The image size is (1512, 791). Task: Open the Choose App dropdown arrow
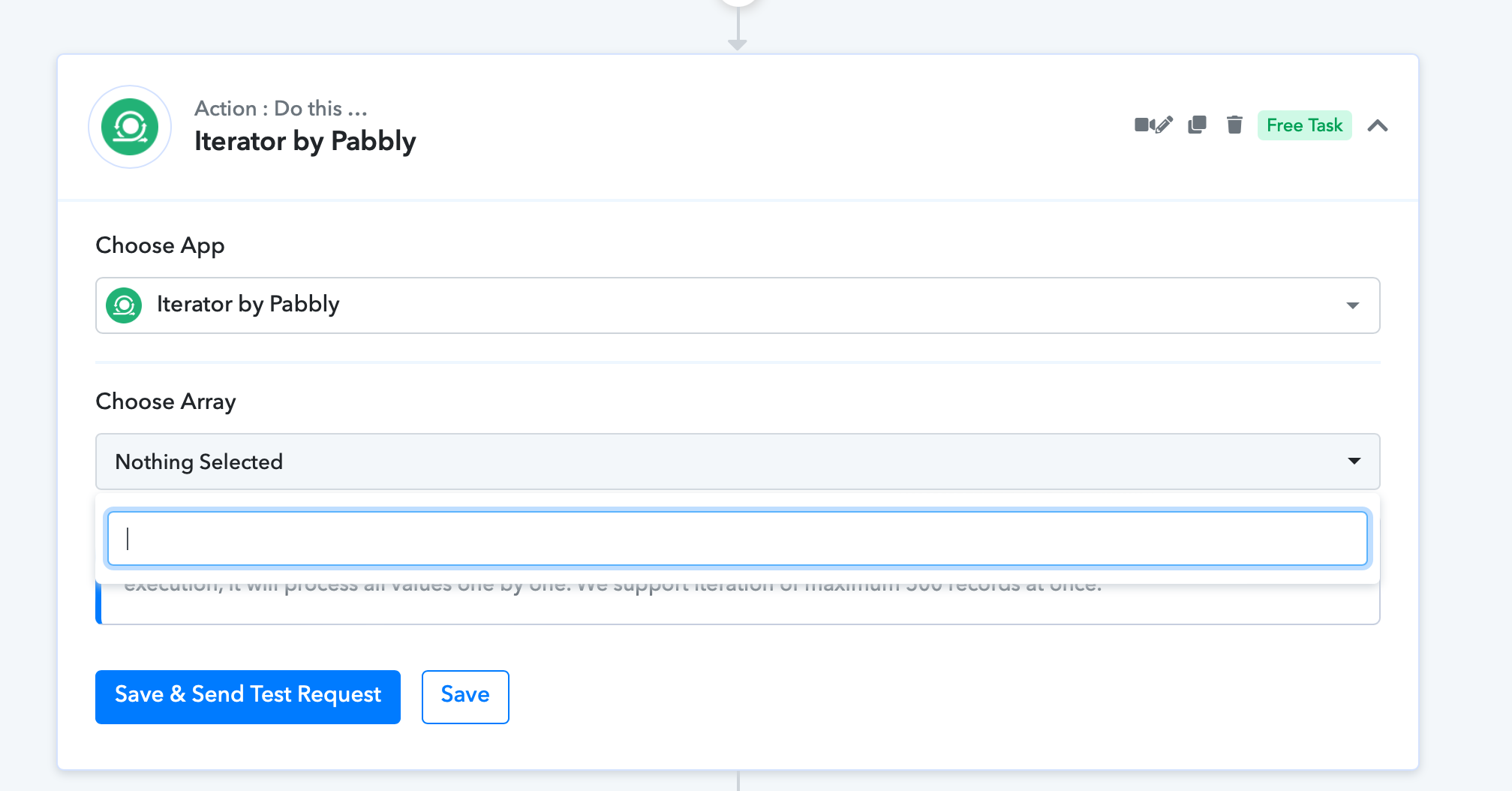(1353, 305)
